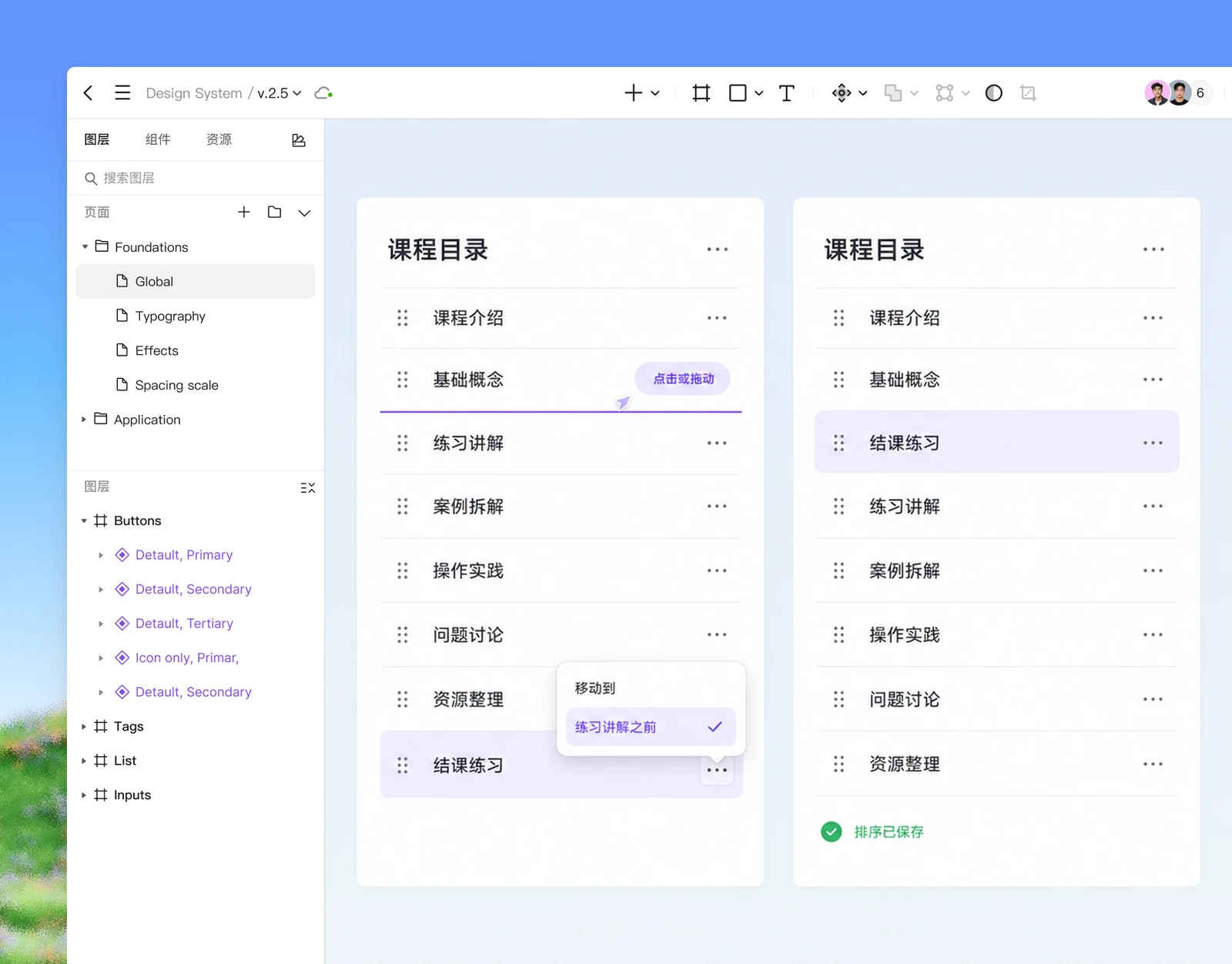Image resolution: width=1232 pixels, height=964 pixels.
Task: Collapse all layers icon
Action: [308, 487]
